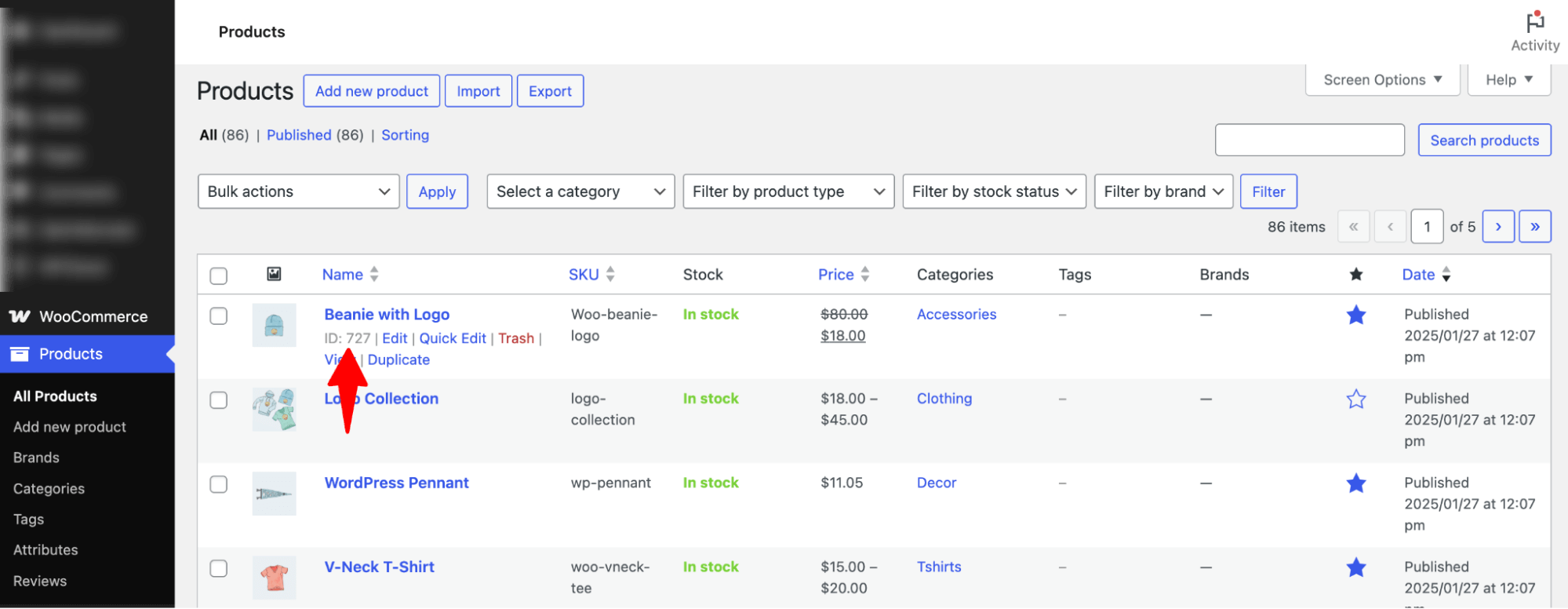Viewport: 1568px width, 609px height.
Task: Open Accessories category link
Action: tap(956, 314)
